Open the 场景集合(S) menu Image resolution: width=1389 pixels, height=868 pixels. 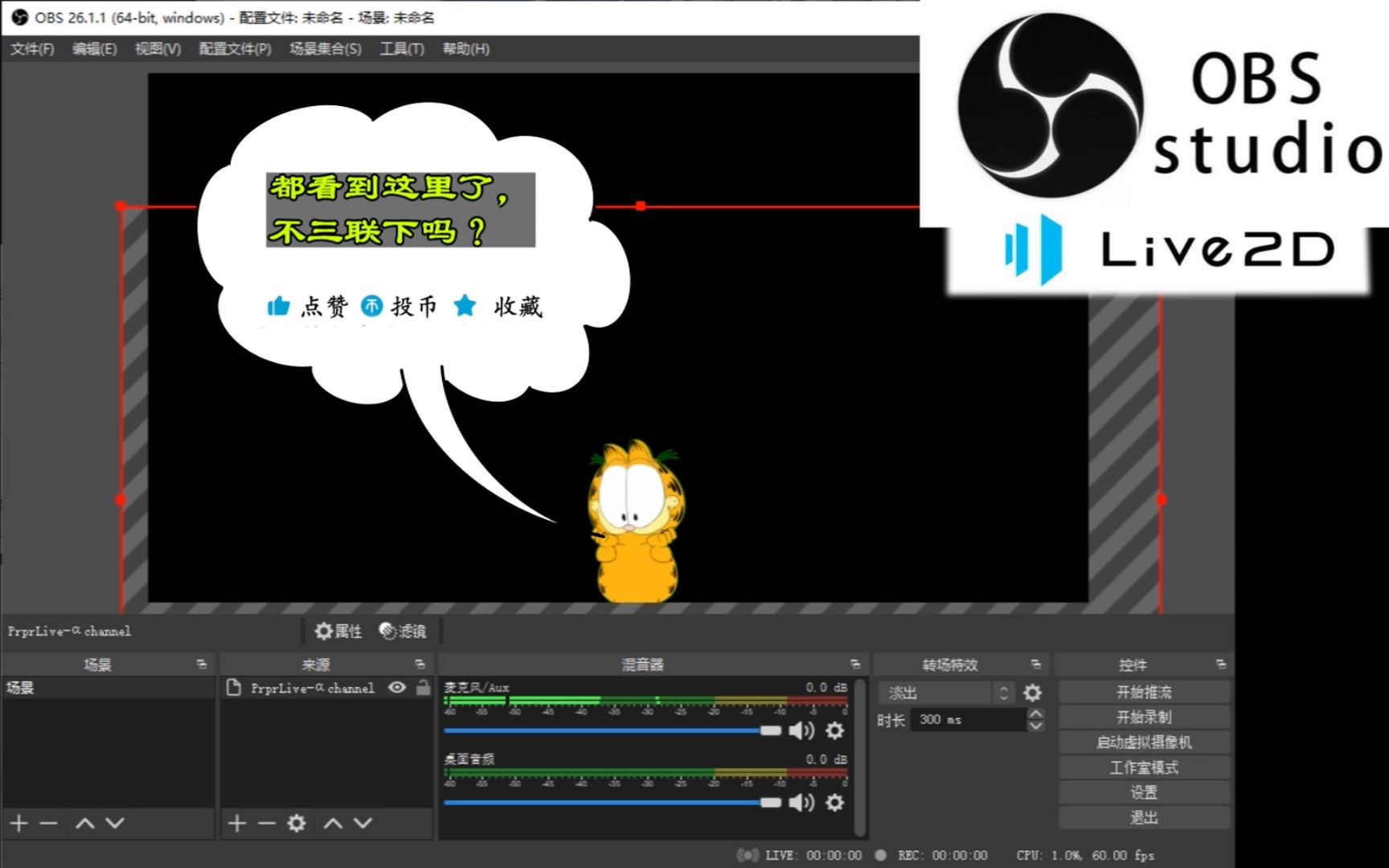(325, 49)
